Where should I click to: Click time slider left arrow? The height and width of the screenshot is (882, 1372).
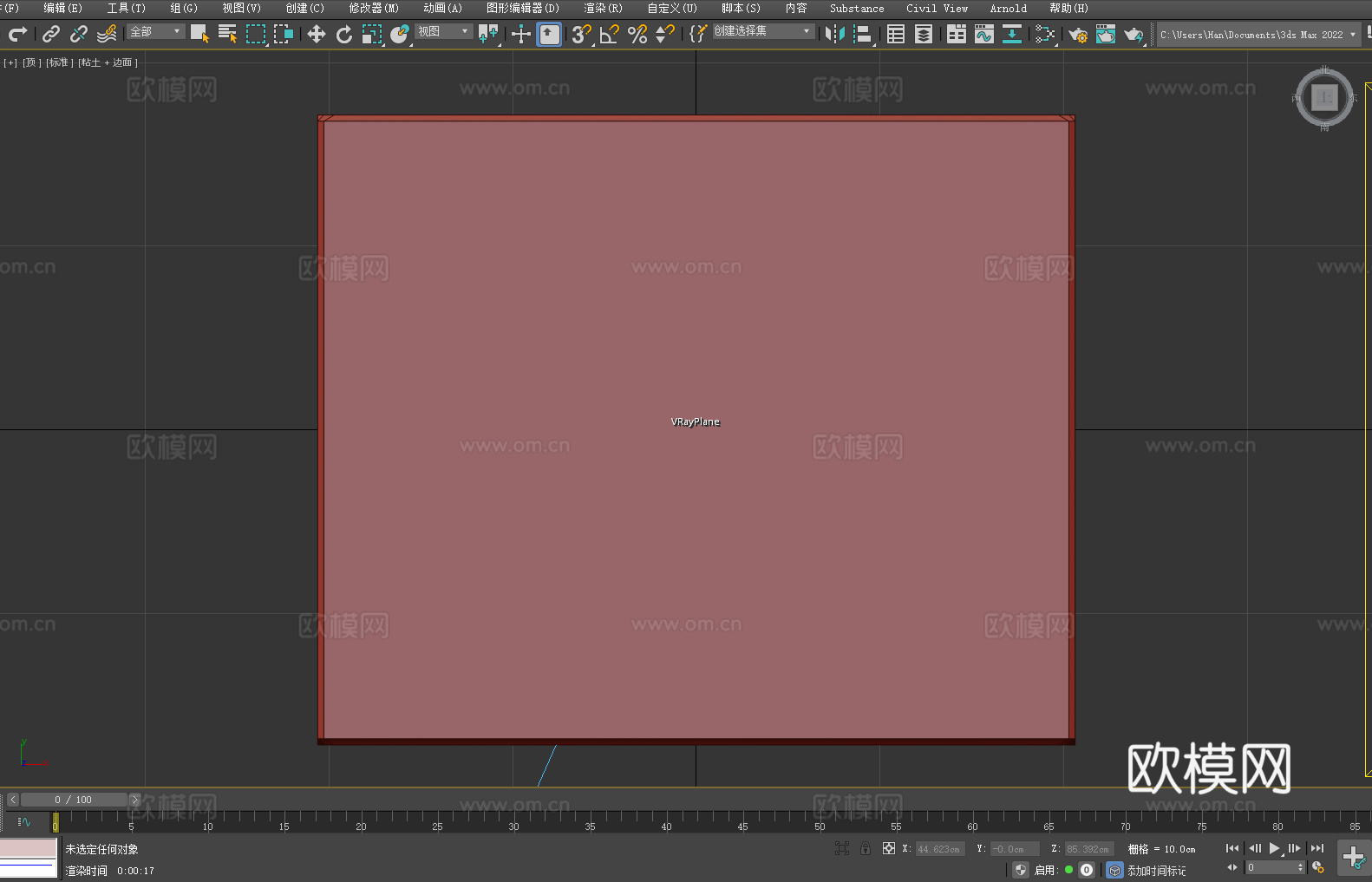pyautogui.click(x=13, y=800)
